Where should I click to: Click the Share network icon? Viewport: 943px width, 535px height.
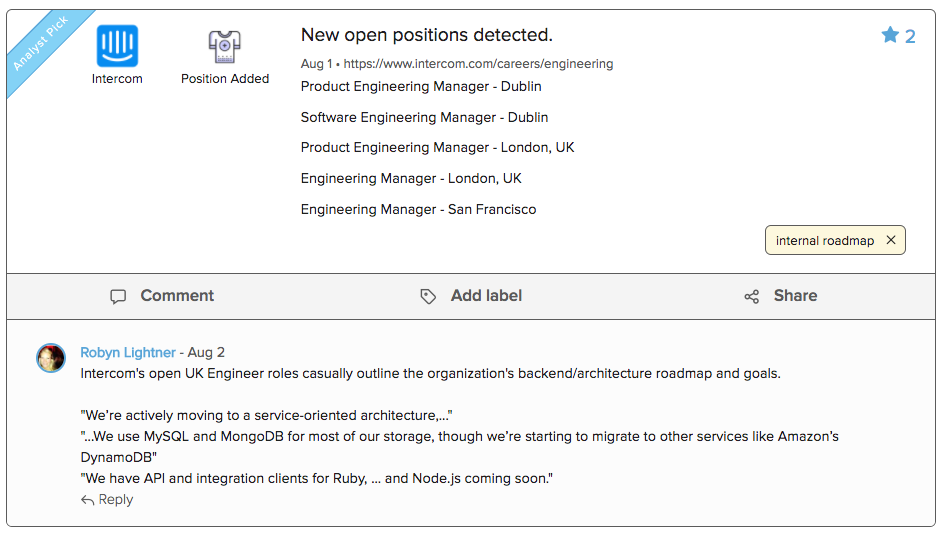tap(752, 296)
